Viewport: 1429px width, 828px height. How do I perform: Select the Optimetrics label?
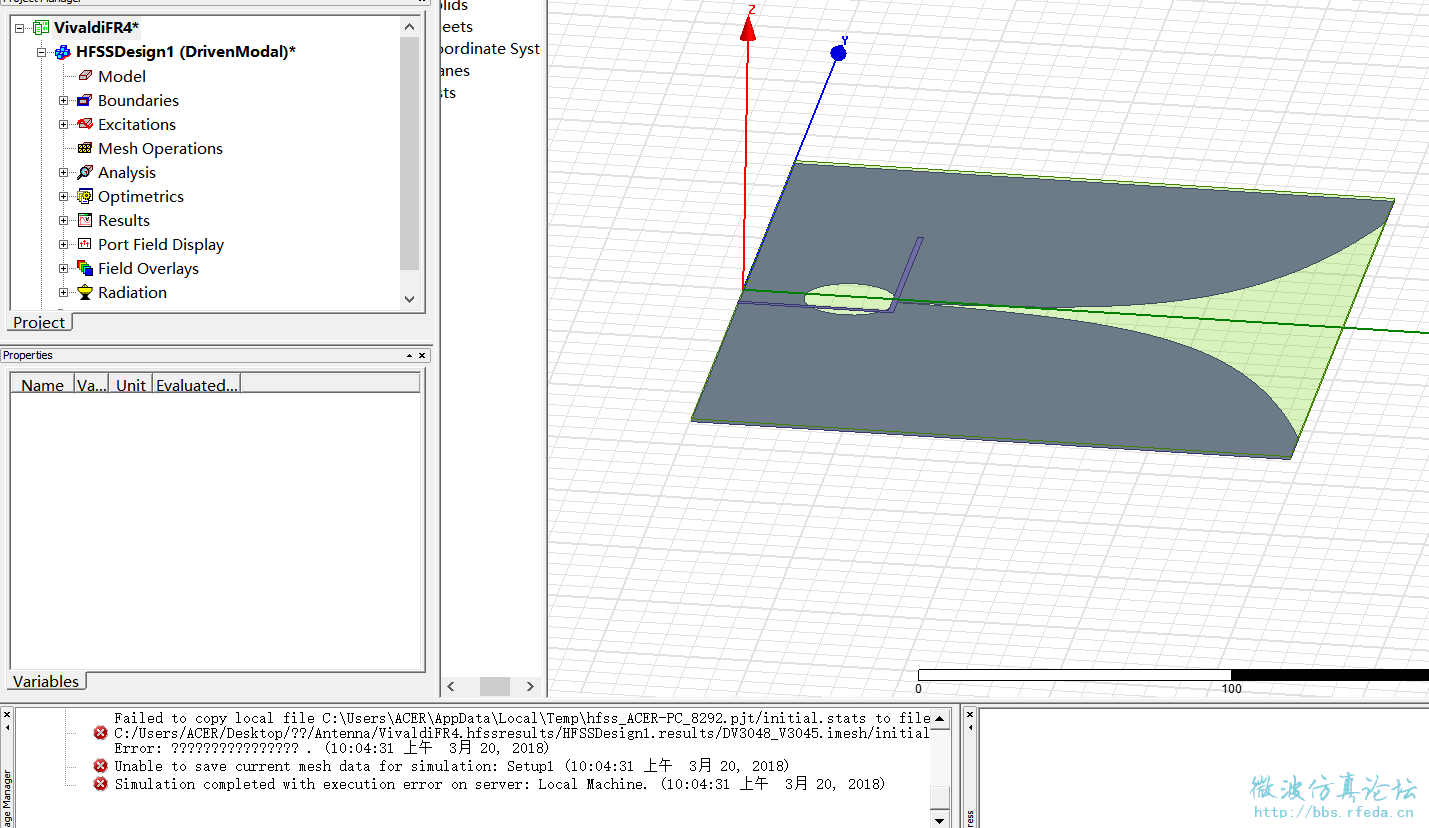point(141,196)
